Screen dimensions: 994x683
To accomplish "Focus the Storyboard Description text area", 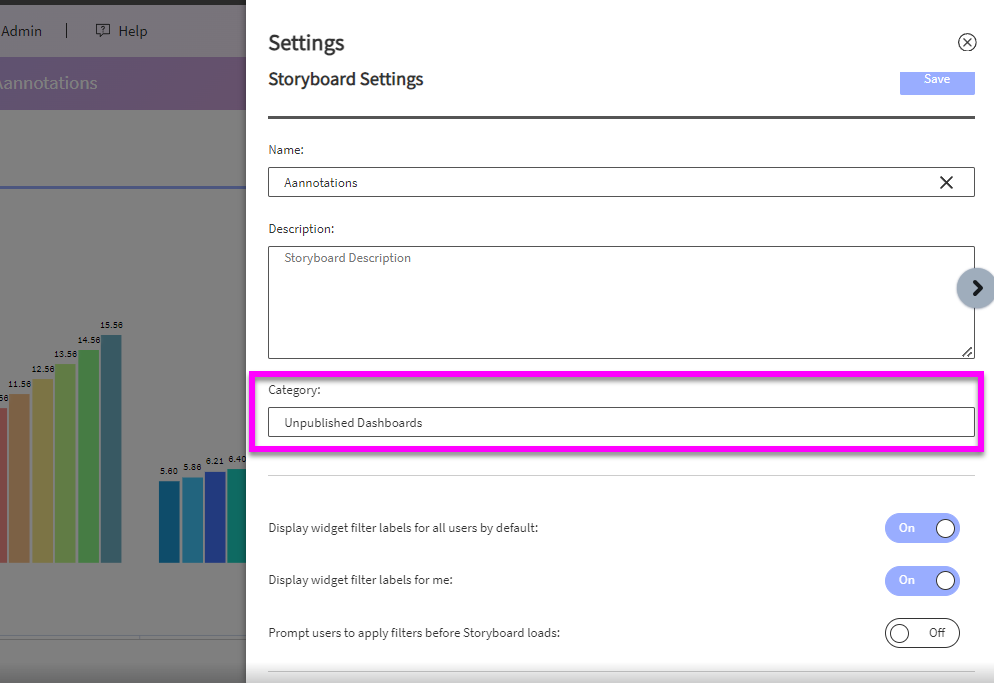I will [x=620, y=302].
